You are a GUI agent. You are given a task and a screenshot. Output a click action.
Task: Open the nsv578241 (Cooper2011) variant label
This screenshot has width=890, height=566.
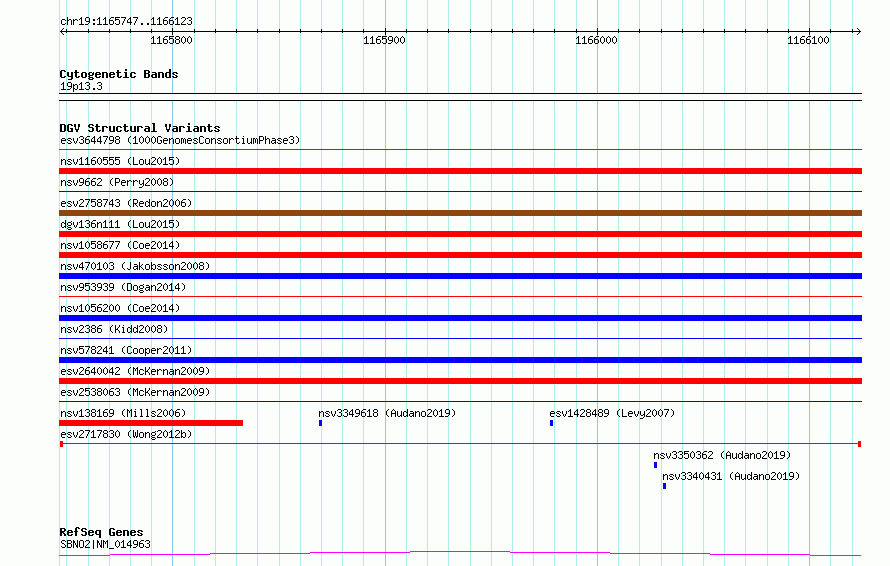(x=126, y=350)
